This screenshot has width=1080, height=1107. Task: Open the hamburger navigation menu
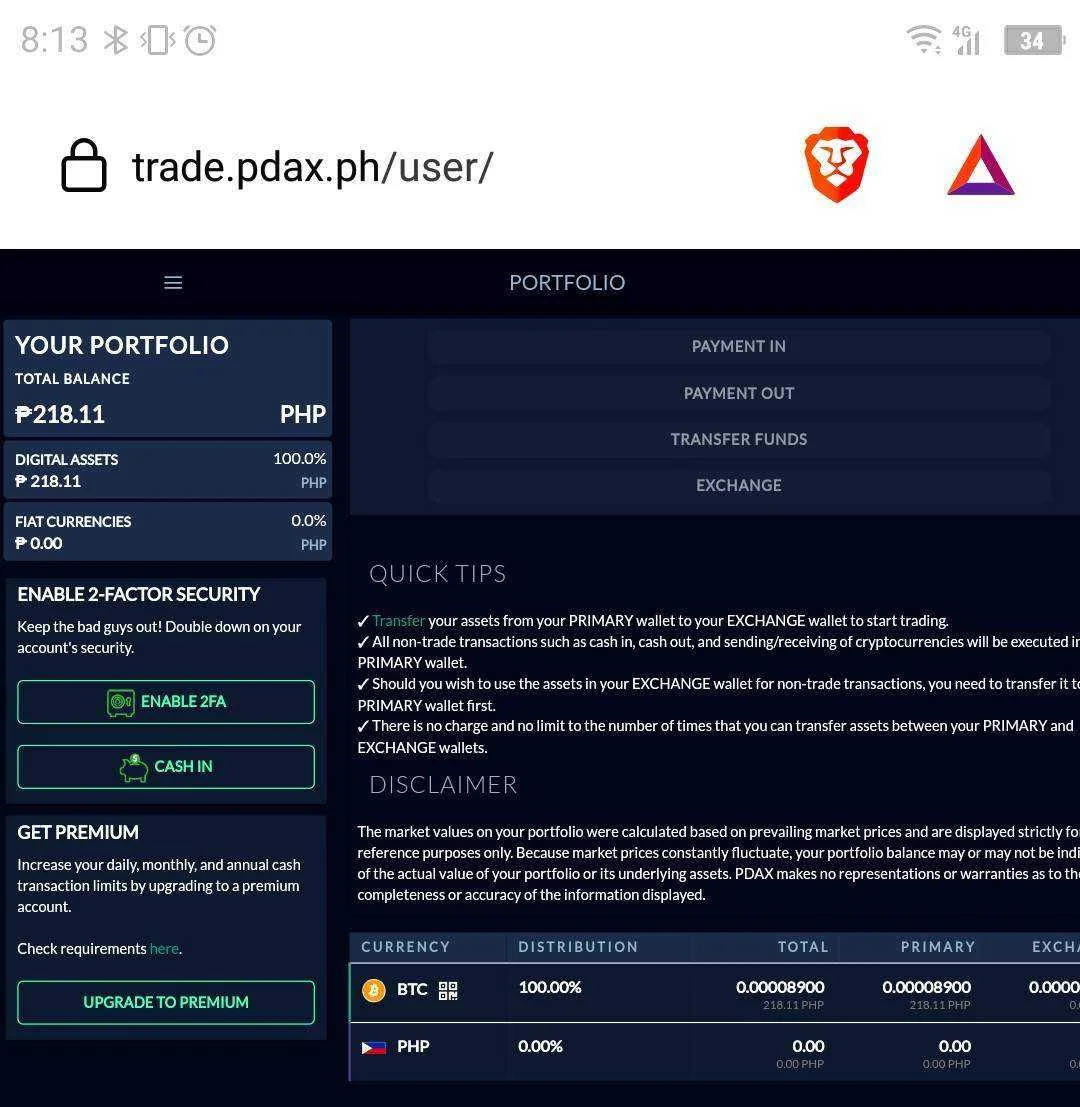pyautogui.click(x=173, y=282)
